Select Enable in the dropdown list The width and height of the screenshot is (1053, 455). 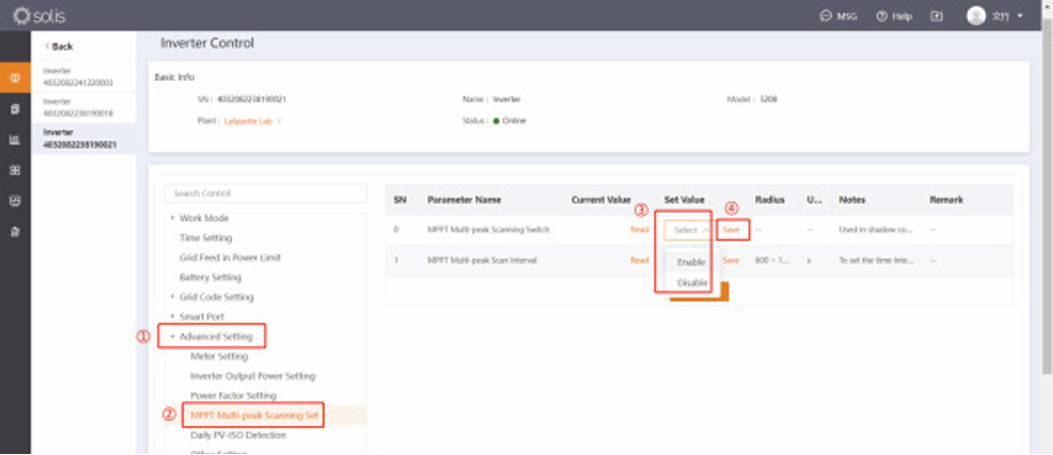tap(691, 261)
